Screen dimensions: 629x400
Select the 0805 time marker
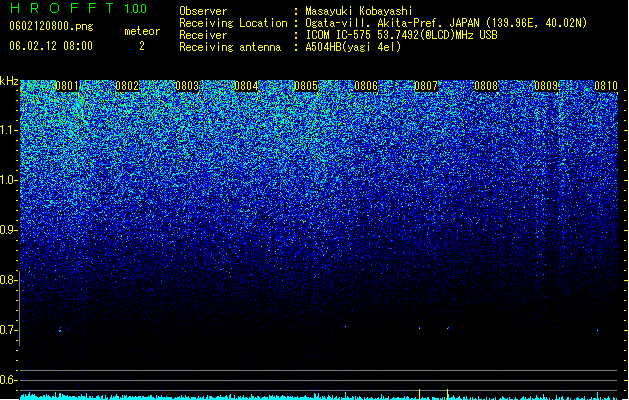tap(306, 86)
